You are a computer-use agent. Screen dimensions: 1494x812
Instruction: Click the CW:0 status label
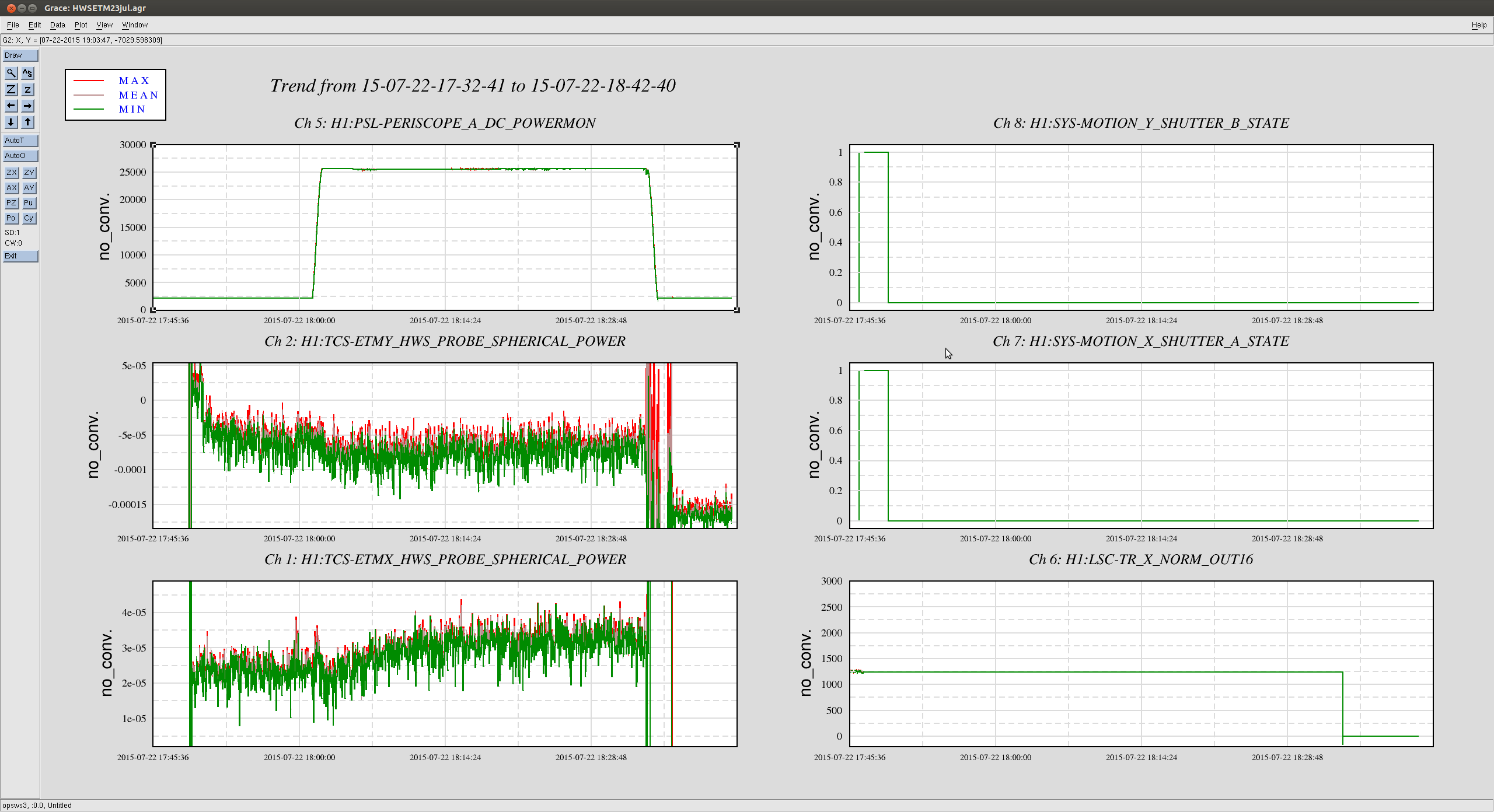pos(13,243)
